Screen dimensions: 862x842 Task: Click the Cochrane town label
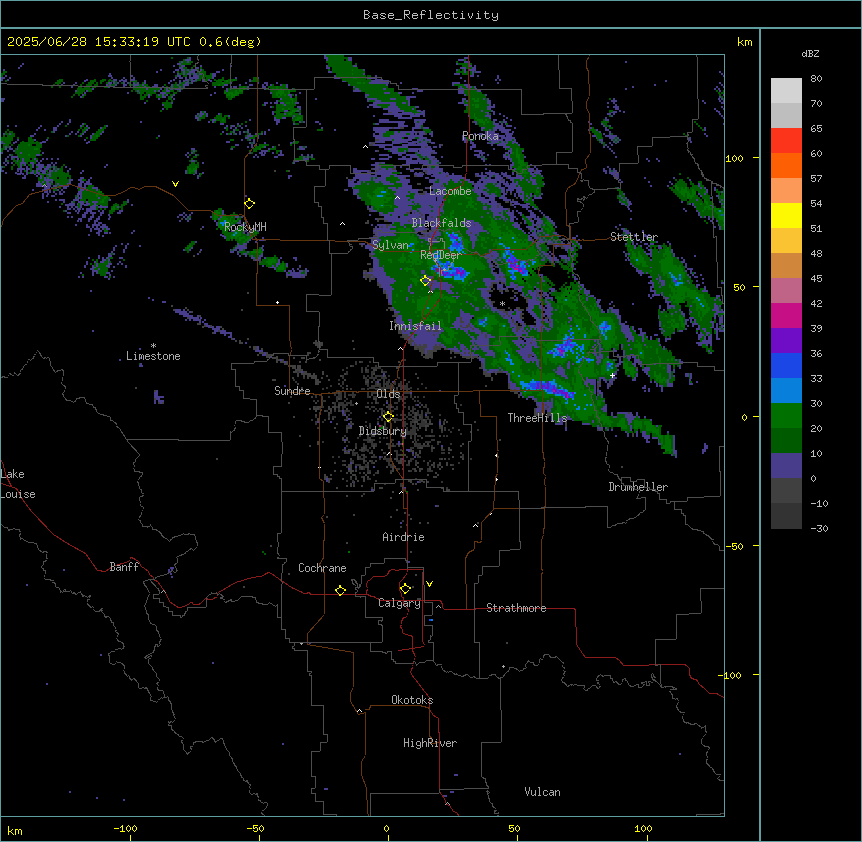[x=322, y=568]
